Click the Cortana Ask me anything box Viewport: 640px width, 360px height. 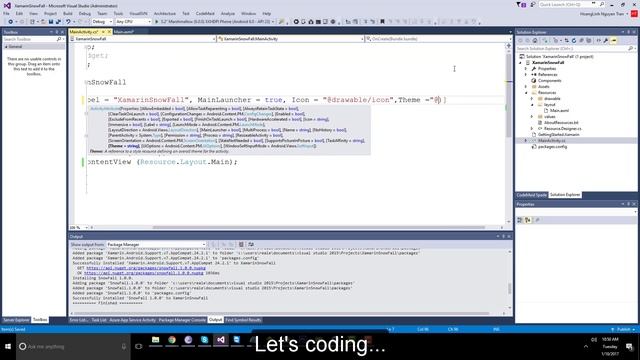pos(73,347)
